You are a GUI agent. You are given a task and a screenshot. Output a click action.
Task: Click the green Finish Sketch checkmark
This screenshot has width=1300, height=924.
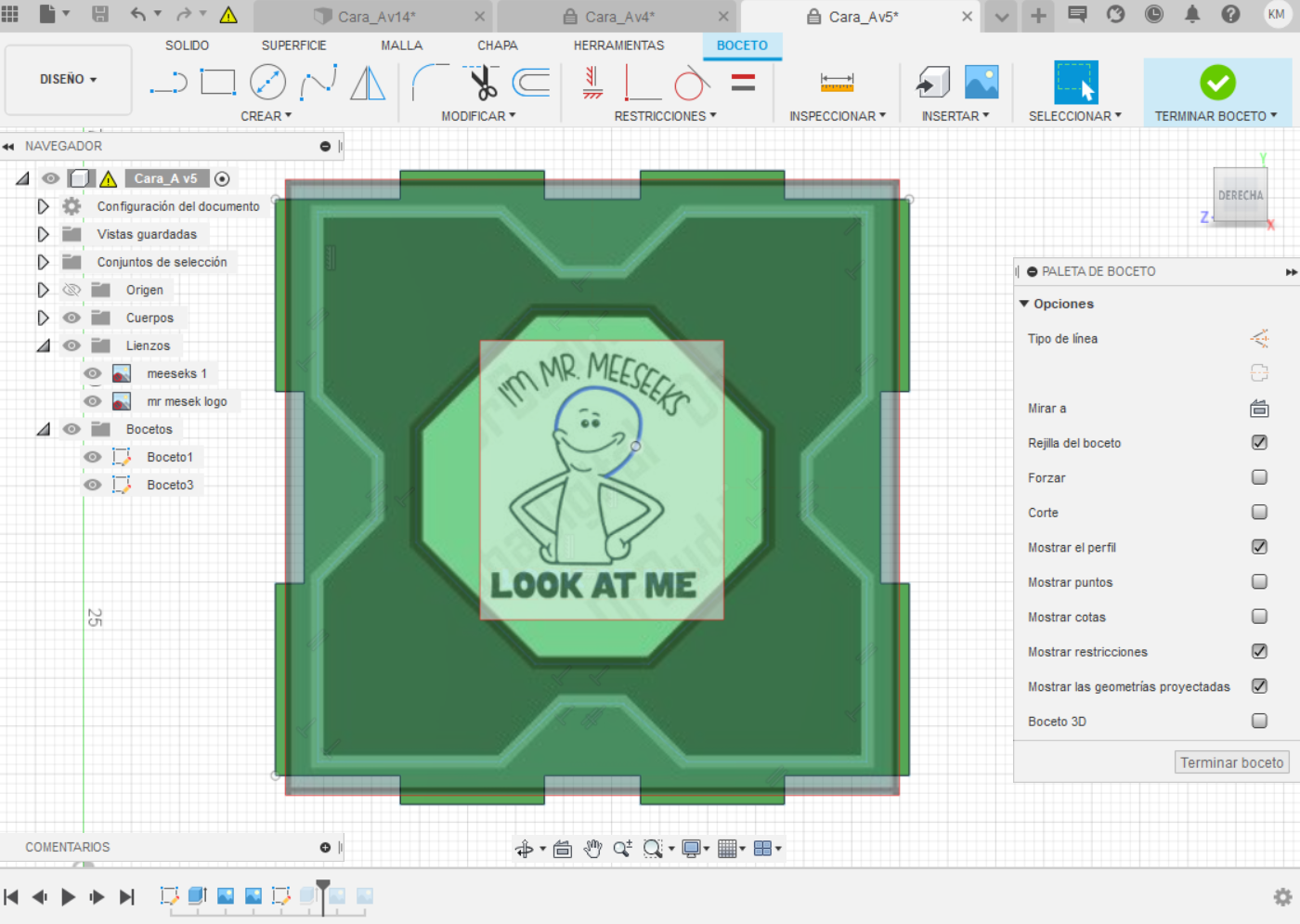point(1217,83)
